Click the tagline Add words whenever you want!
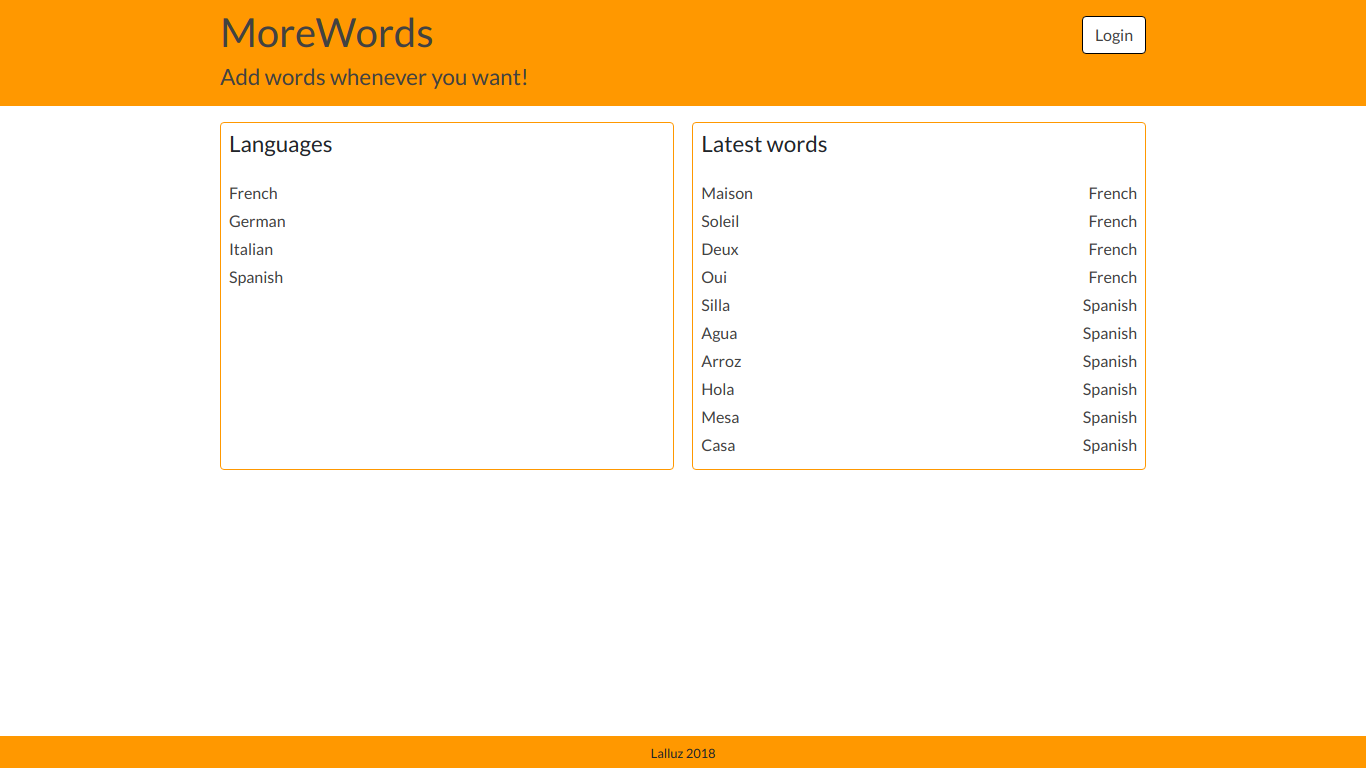 tap(374, 77)
